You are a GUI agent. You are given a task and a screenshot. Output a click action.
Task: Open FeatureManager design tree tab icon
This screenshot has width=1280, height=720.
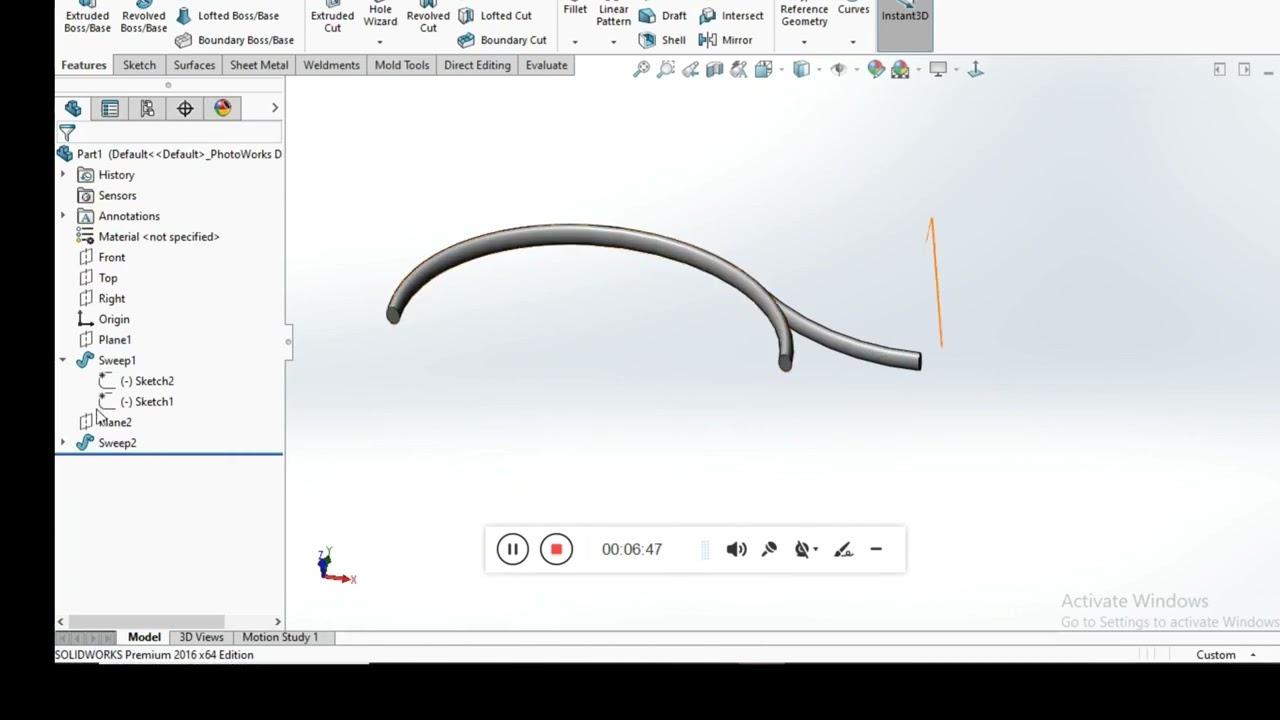(x=73, y=108)
